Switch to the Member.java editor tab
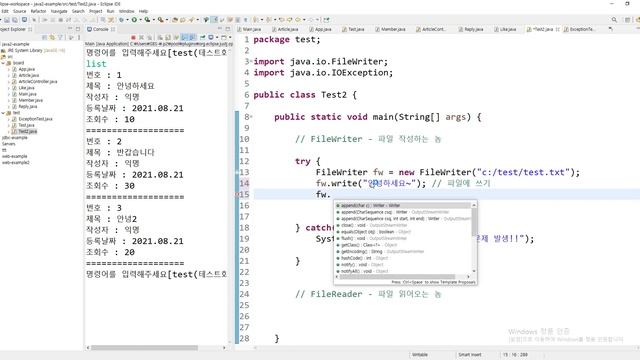The width and height of the screenshot is (640, 360). coord(391,29)
